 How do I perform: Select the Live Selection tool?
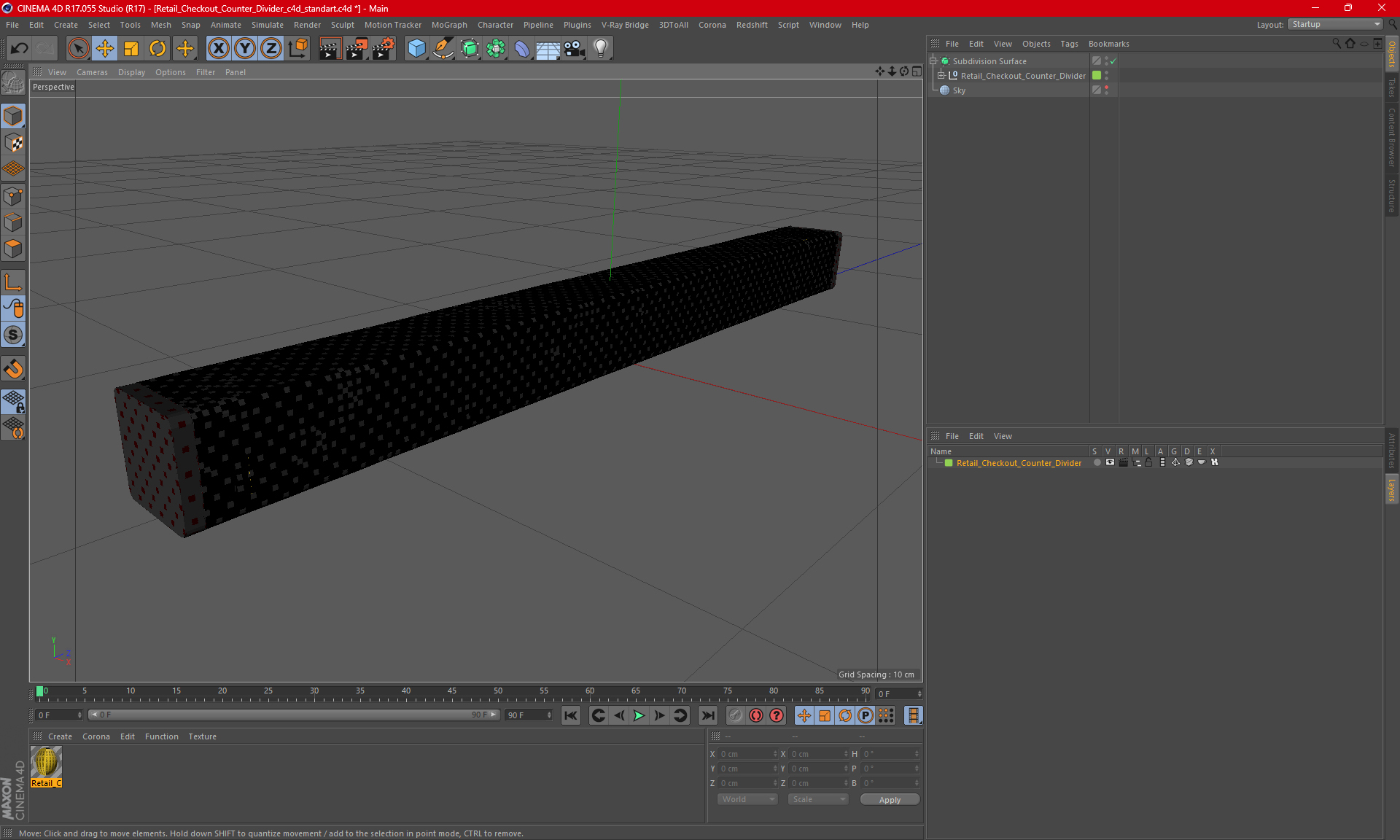(78, 49)
